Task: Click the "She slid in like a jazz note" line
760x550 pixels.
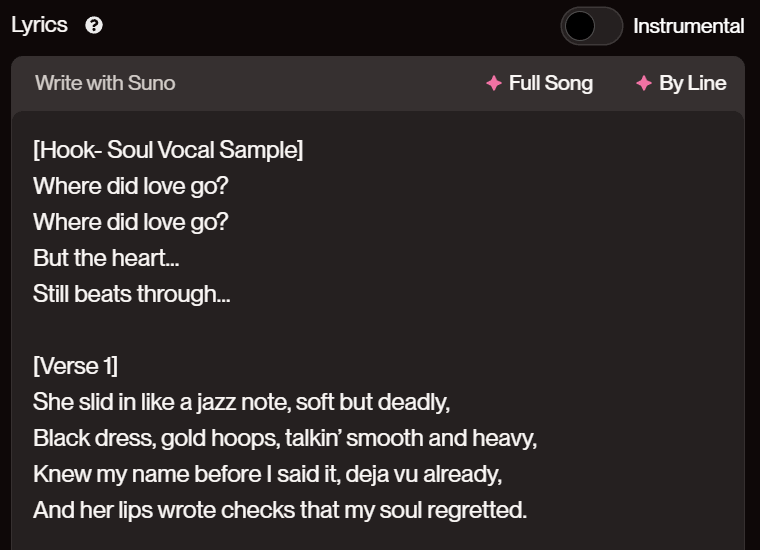Action: 241,402
